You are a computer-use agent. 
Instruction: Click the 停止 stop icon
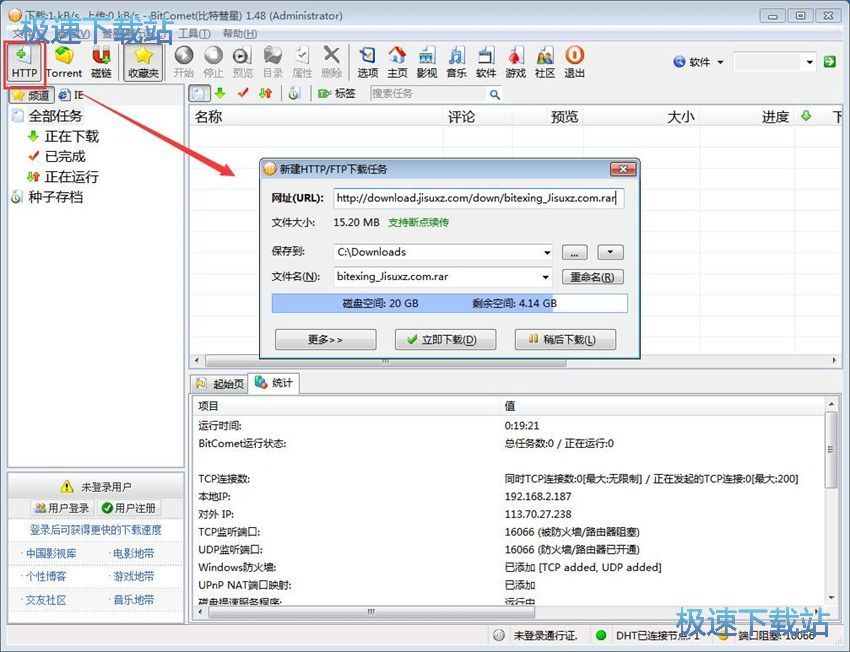click(x=213, y=62)
